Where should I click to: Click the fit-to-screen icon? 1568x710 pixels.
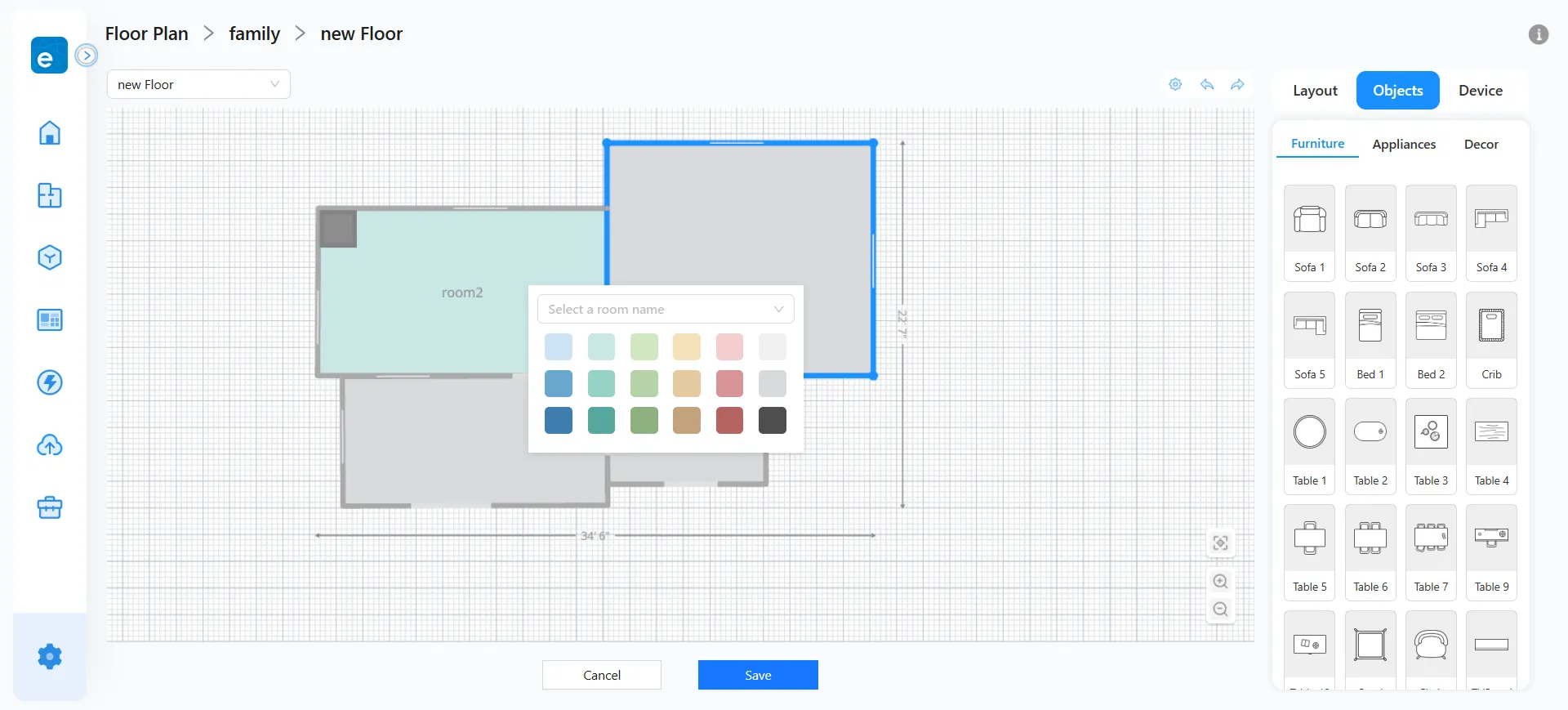1220,543
